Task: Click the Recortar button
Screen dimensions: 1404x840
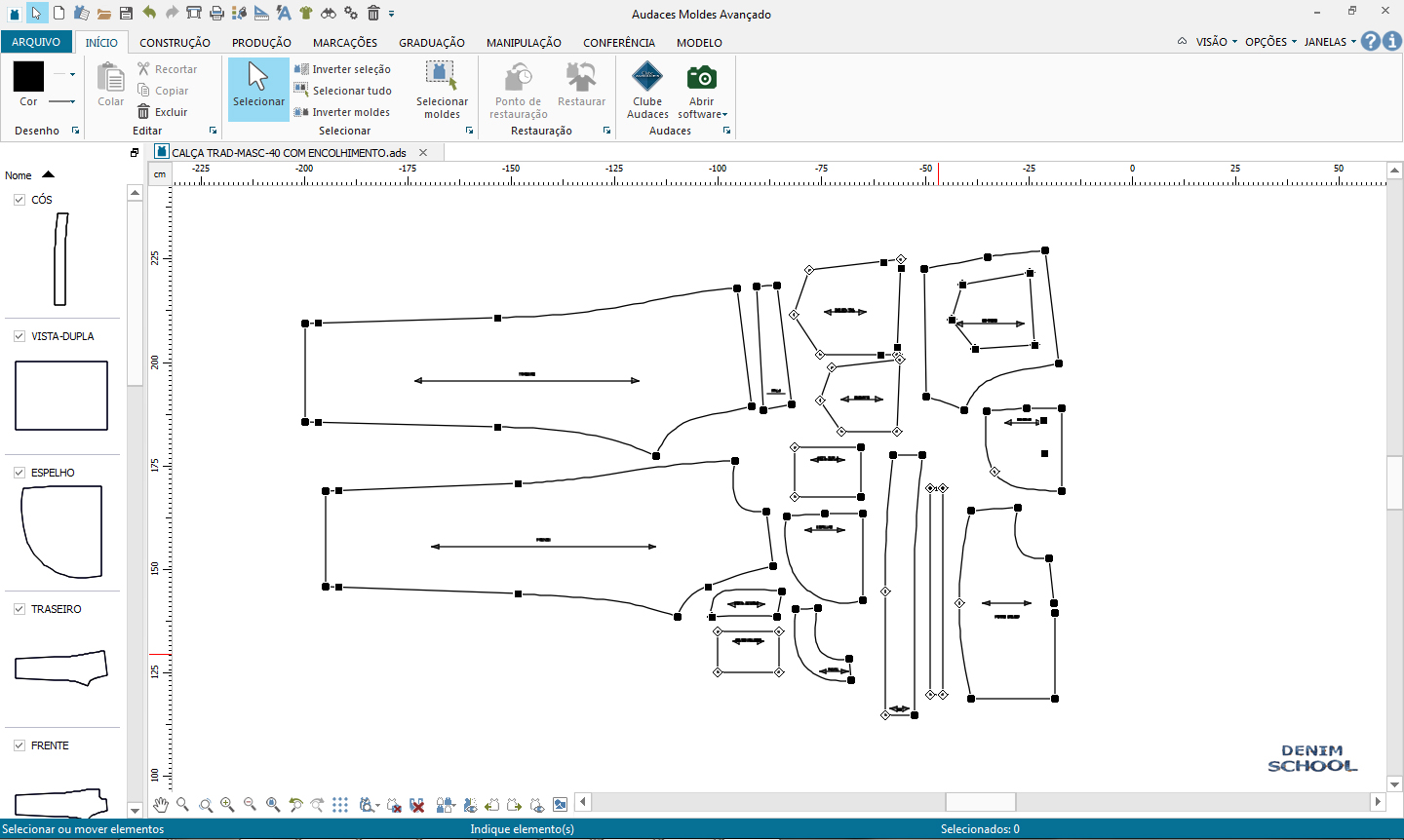Action: coord(167,69)
